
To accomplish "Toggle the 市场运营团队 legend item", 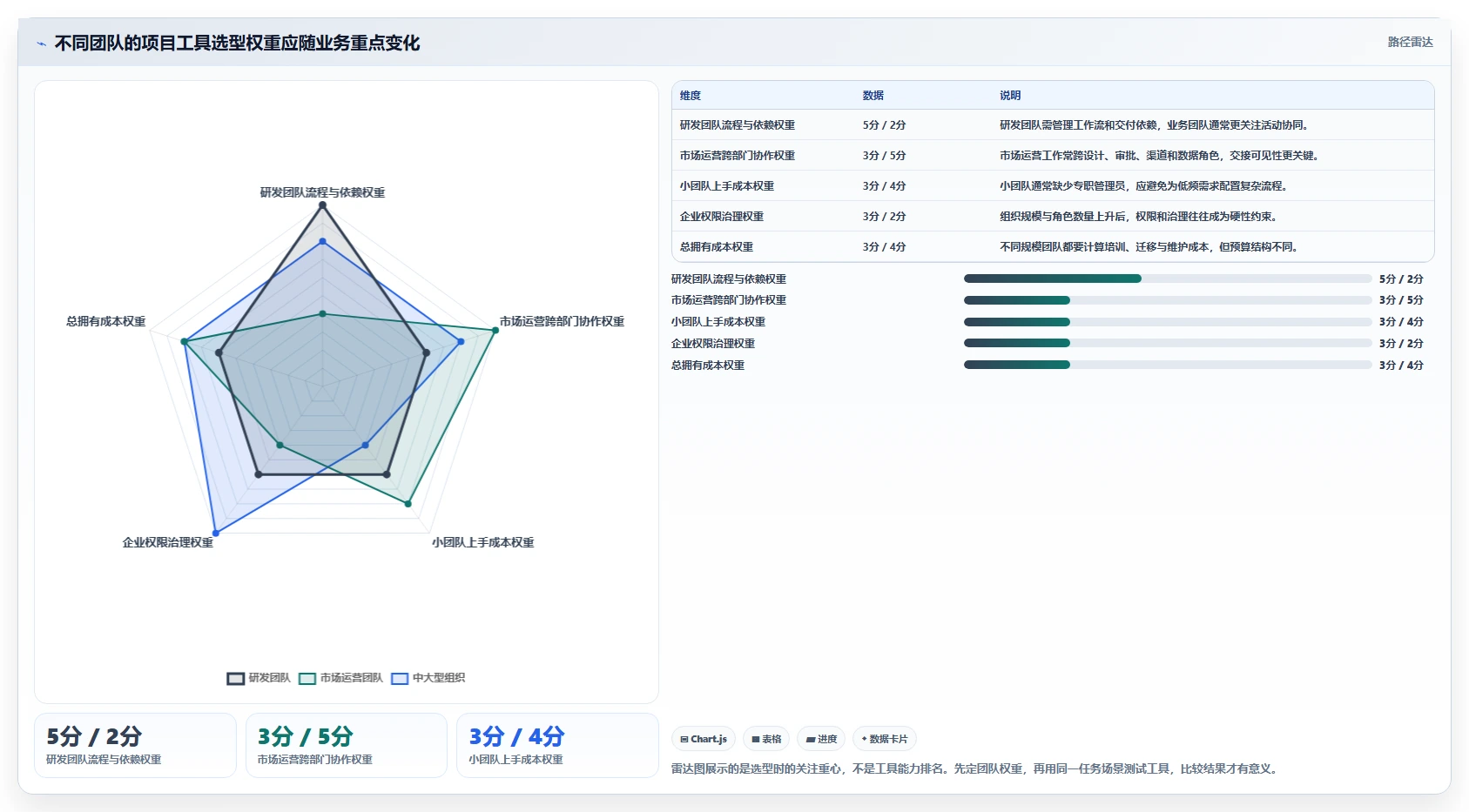I will coord(340,678).
